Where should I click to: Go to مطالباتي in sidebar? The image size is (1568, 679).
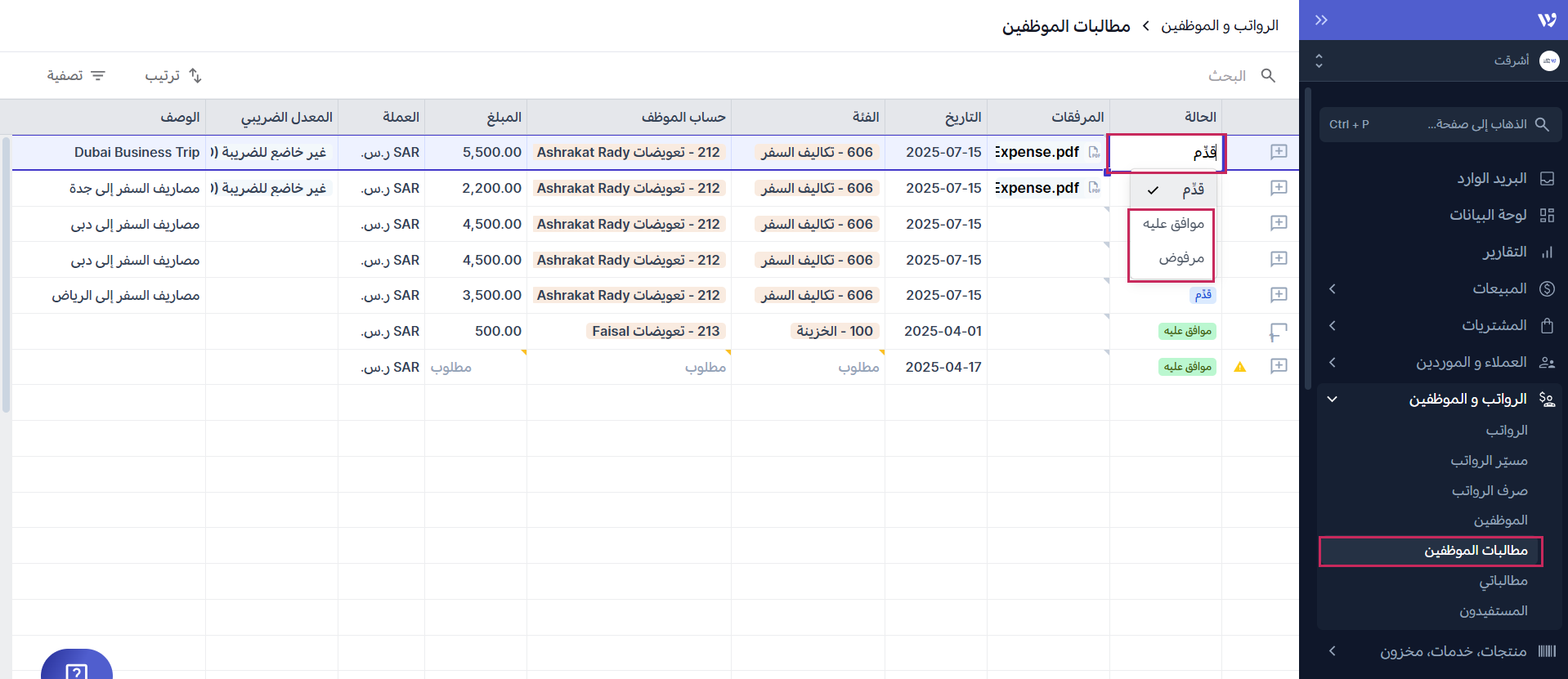tap(1503, 581)
